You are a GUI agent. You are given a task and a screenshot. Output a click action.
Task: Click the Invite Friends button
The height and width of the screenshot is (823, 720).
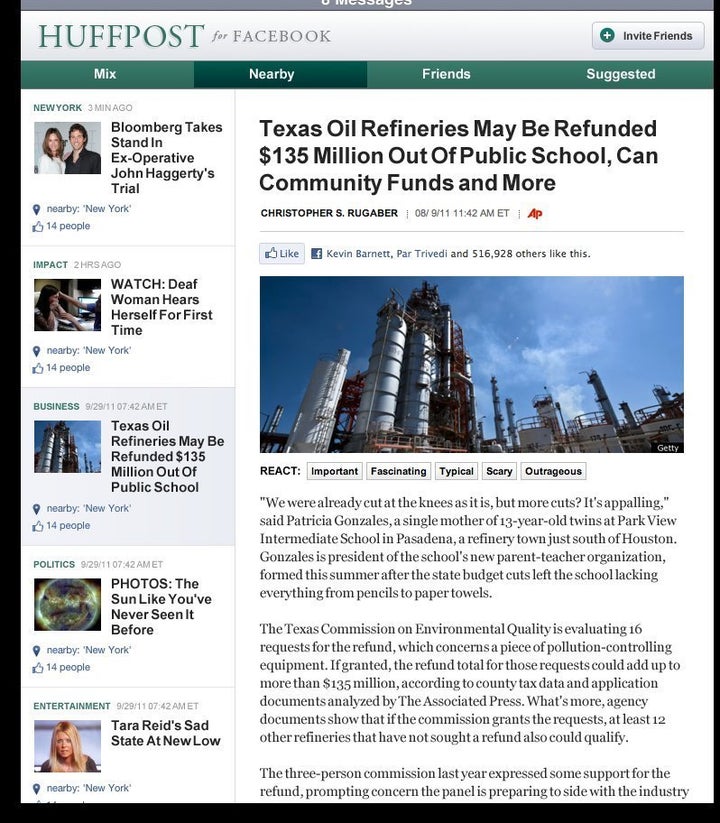648,36
